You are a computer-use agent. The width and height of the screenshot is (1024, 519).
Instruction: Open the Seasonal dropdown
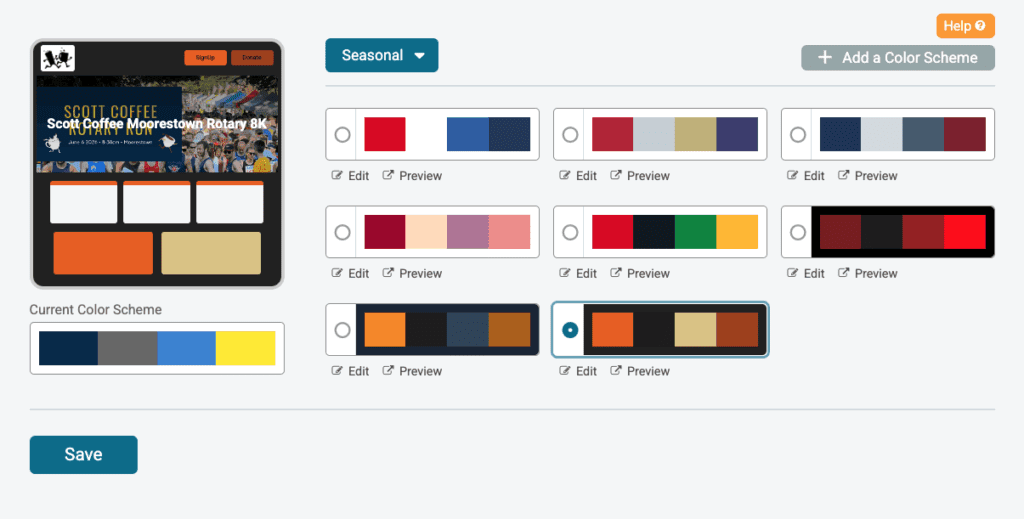click(x=381, y=56)
